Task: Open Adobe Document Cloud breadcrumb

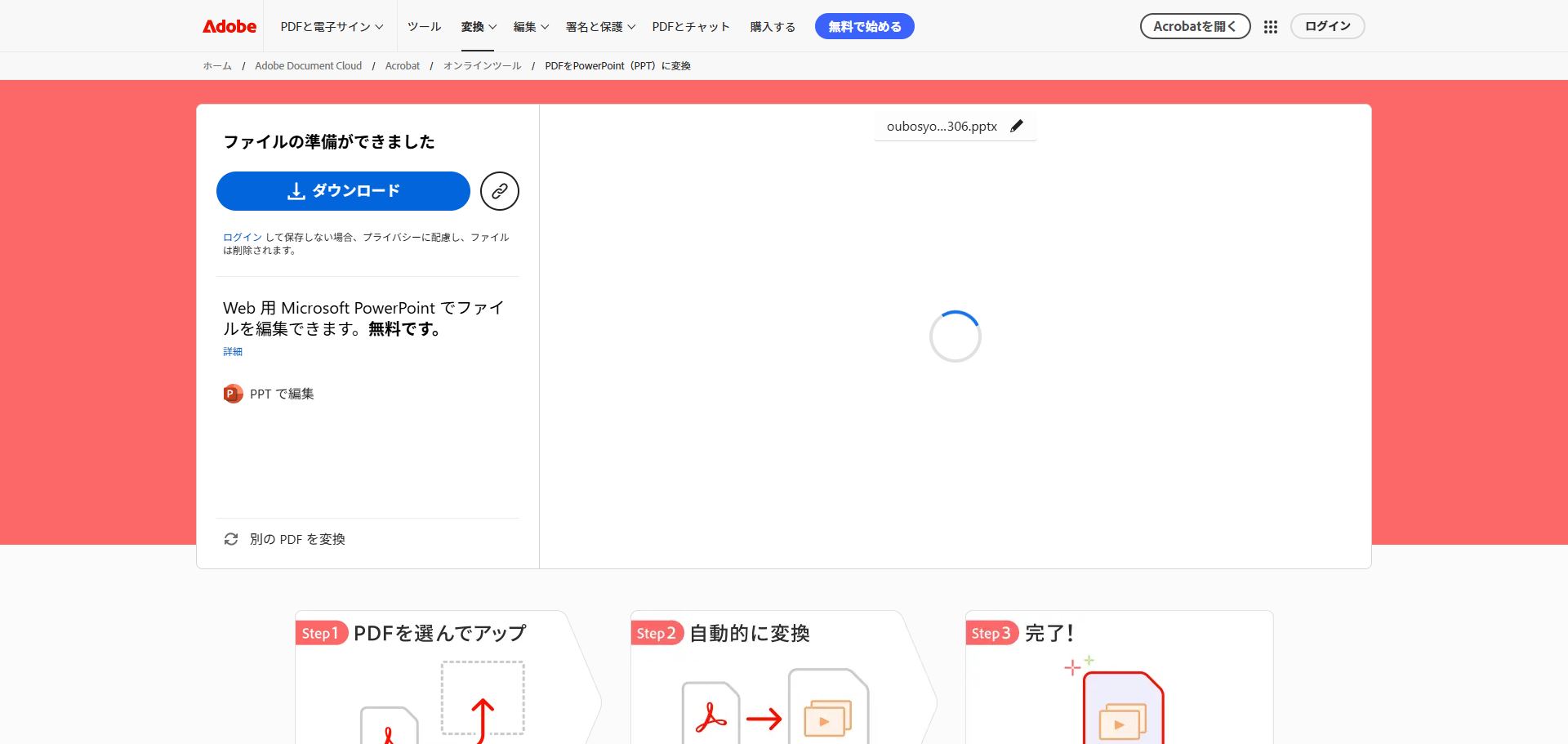Action: coord(308,66)
